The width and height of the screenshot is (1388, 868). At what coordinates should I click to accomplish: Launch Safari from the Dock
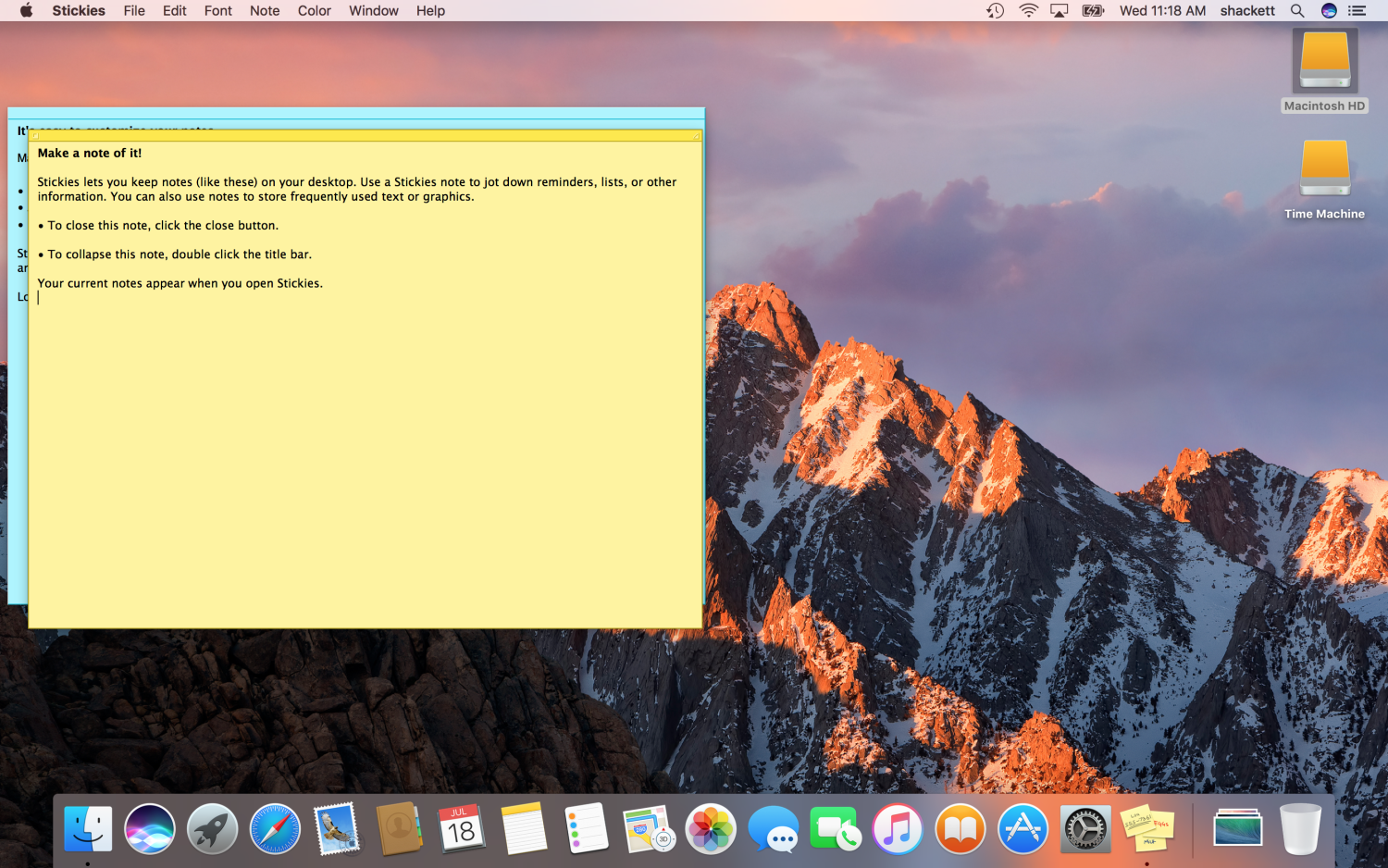coord(275,828)
